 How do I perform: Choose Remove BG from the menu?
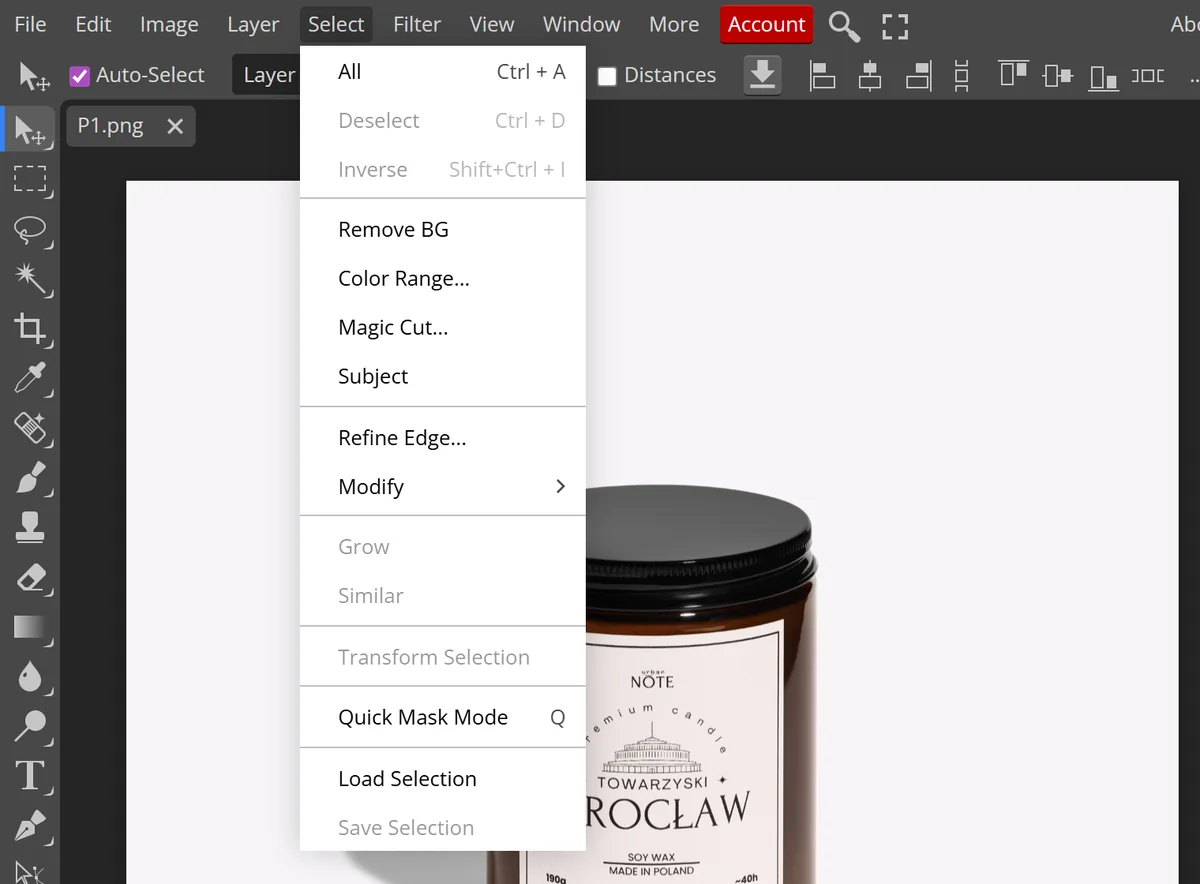point(442,230)
